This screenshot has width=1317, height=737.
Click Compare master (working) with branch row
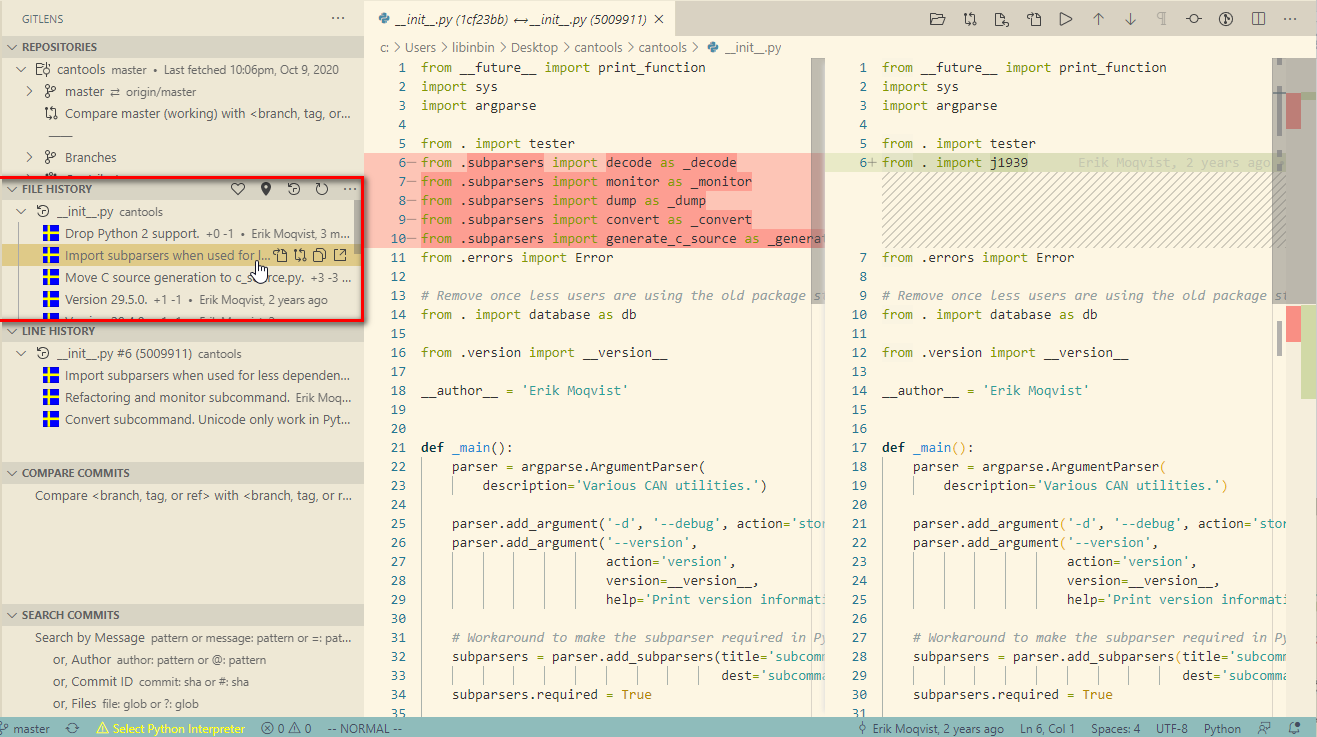(x=182, y=114)
